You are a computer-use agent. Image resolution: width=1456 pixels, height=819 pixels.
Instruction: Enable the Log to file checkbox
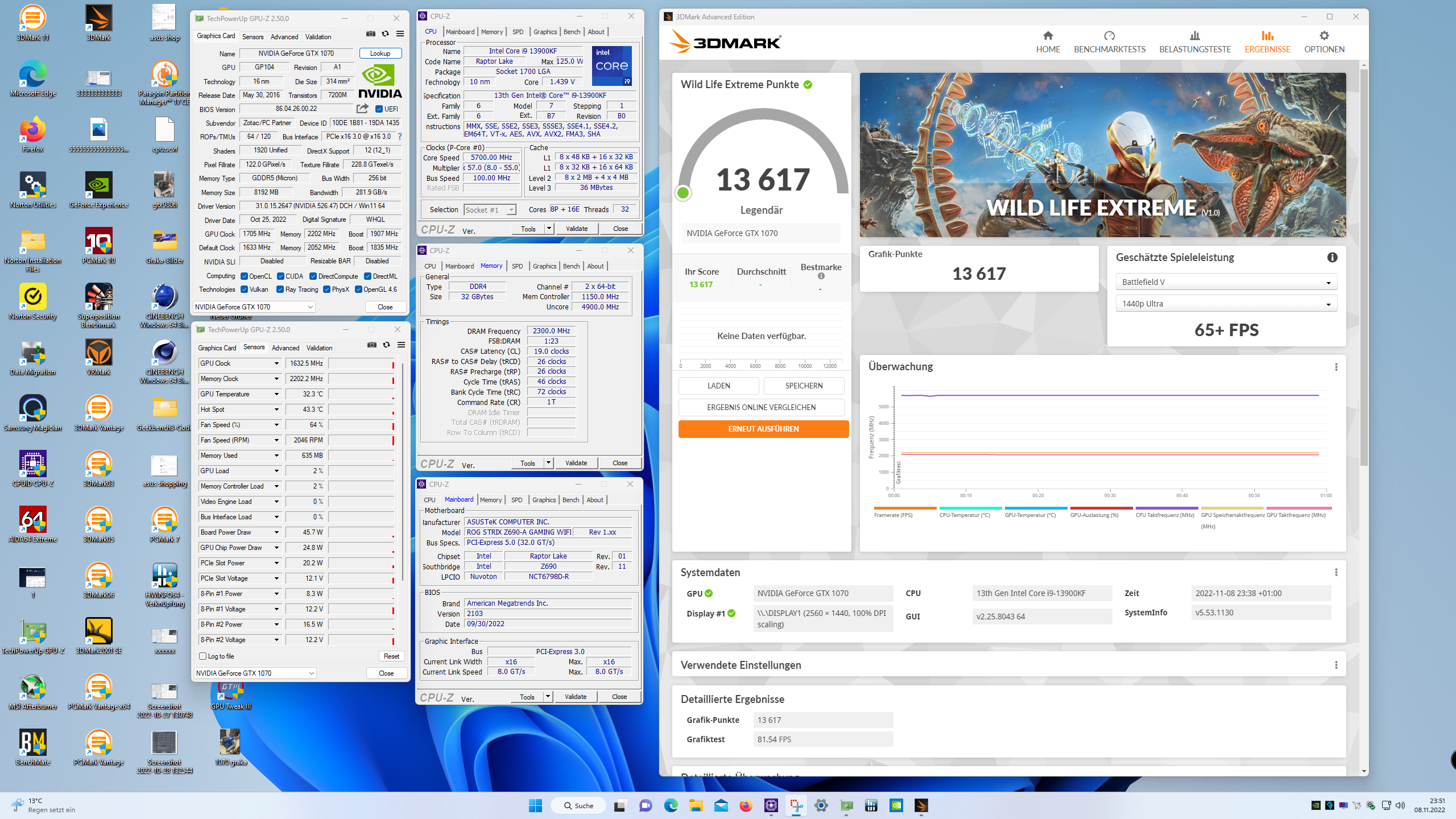point(202,656)
